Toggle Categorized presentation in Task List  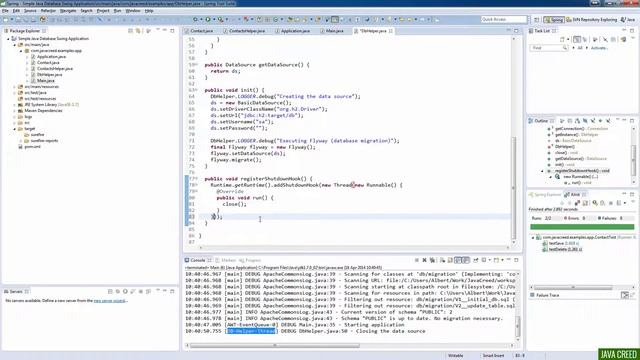point(577,40)
